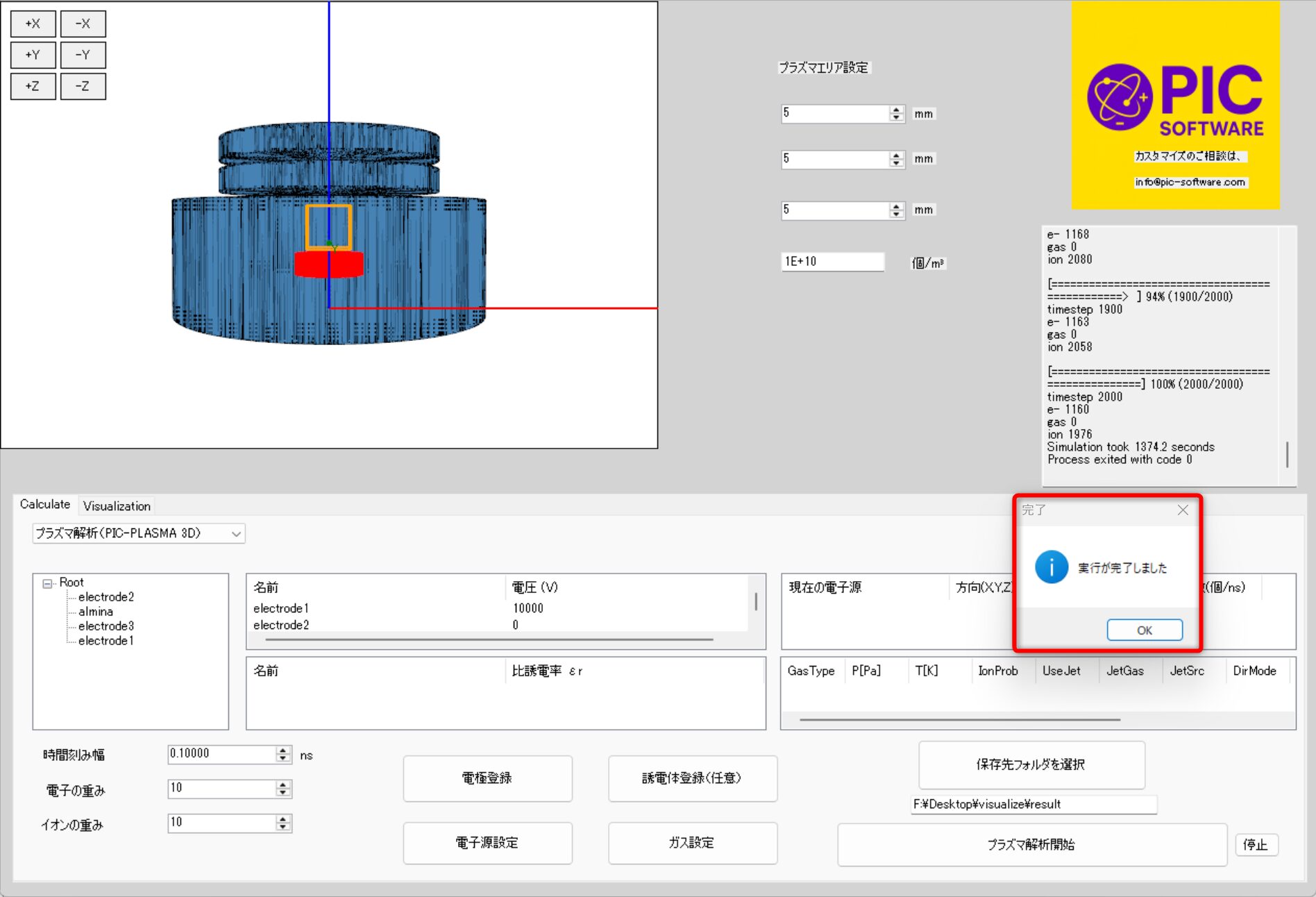Select almina in the tree
The image size is (1316, 897).
pos(96,612)
